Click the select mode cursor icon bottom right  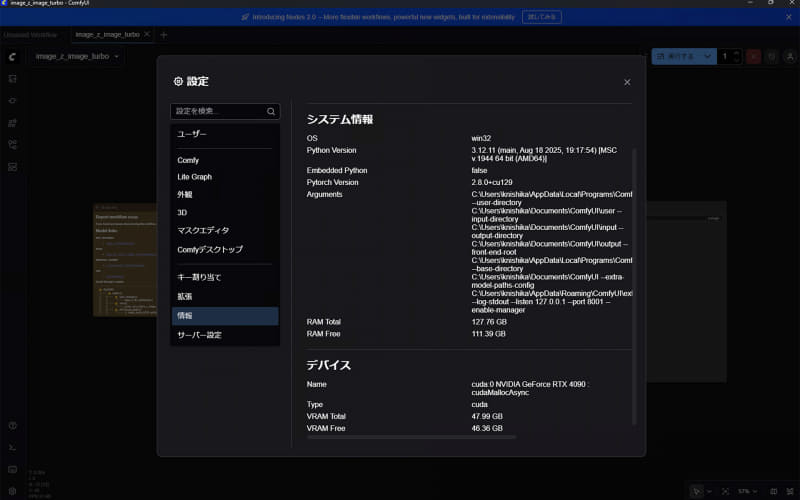(696, 491)
